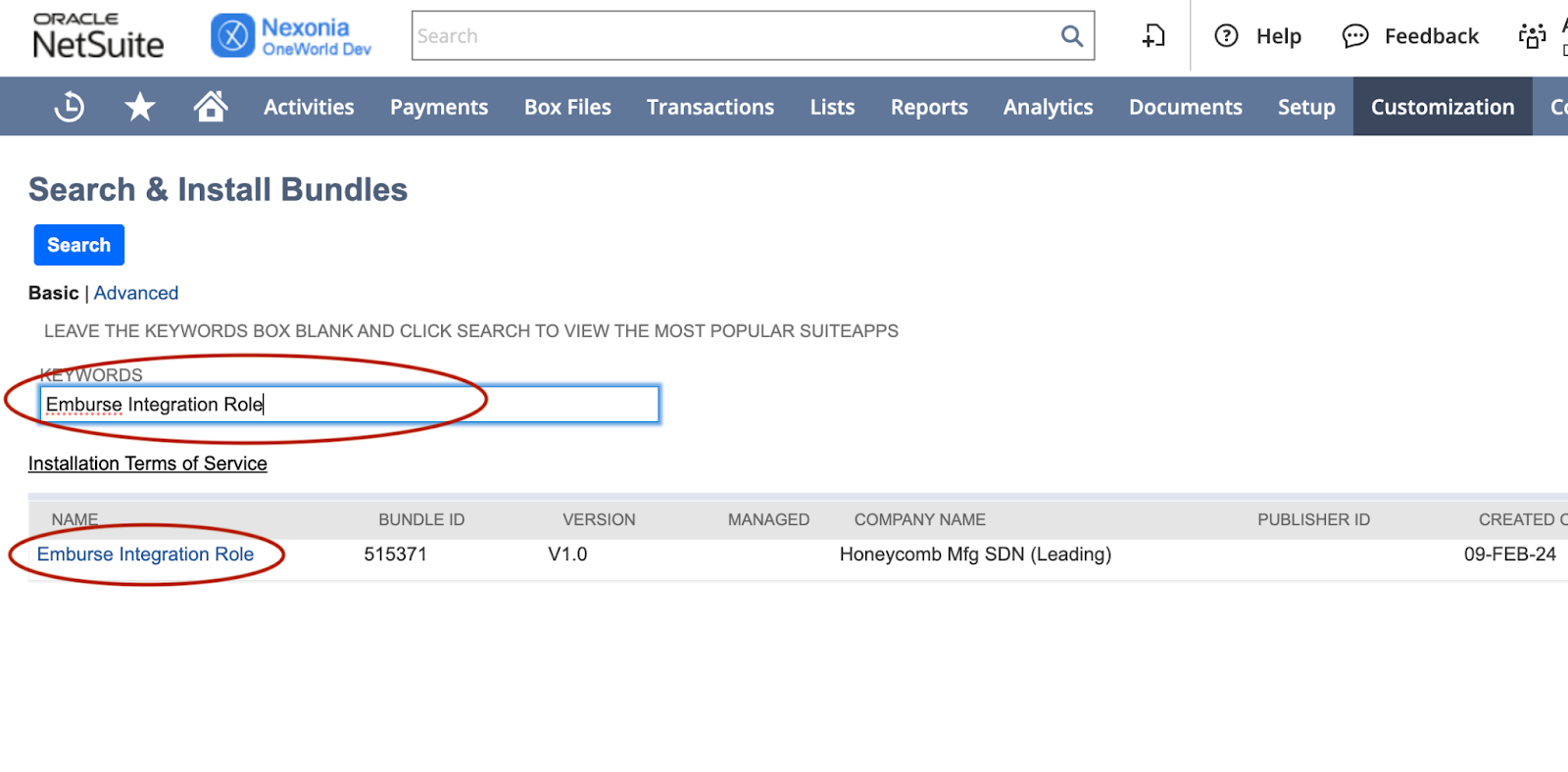1568x772 pixels.
Task: Click the Honeycomb Mfg SDN (Leading) cell
Action: pyautogui.click(x=975, y=555)
